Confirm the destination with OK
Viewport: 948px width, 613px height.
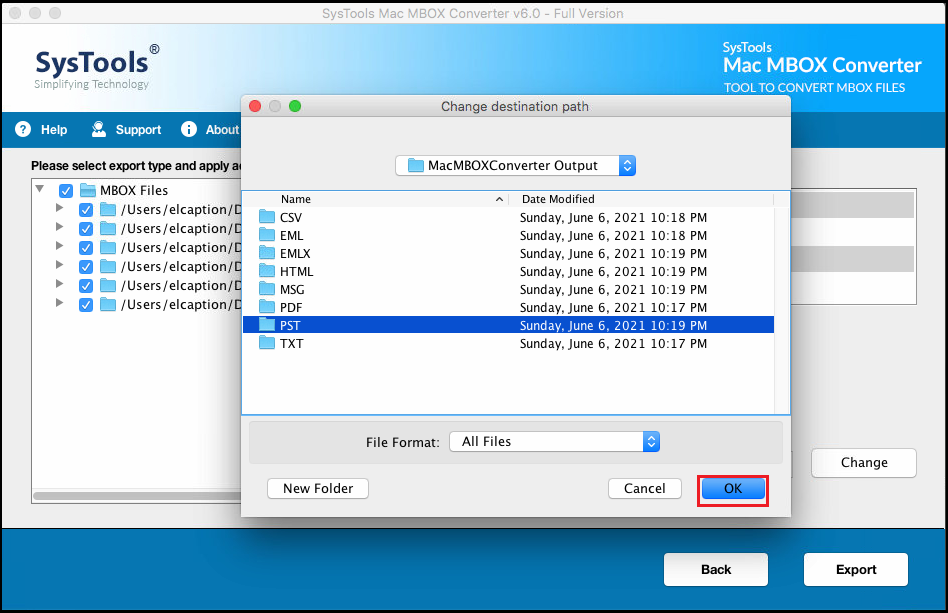click(x=733, y=488)
